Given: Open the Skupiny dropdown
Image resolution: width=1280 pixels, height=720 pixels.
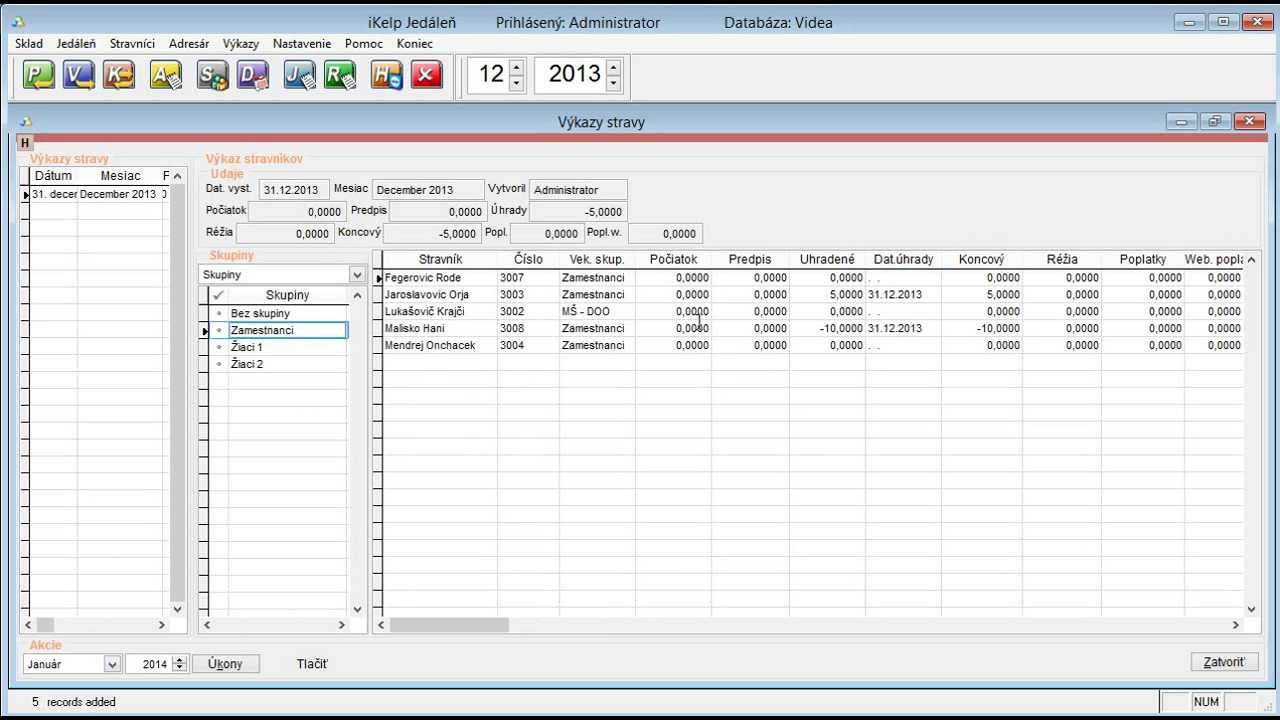Looking at the screenshot, I should [357, 274].
